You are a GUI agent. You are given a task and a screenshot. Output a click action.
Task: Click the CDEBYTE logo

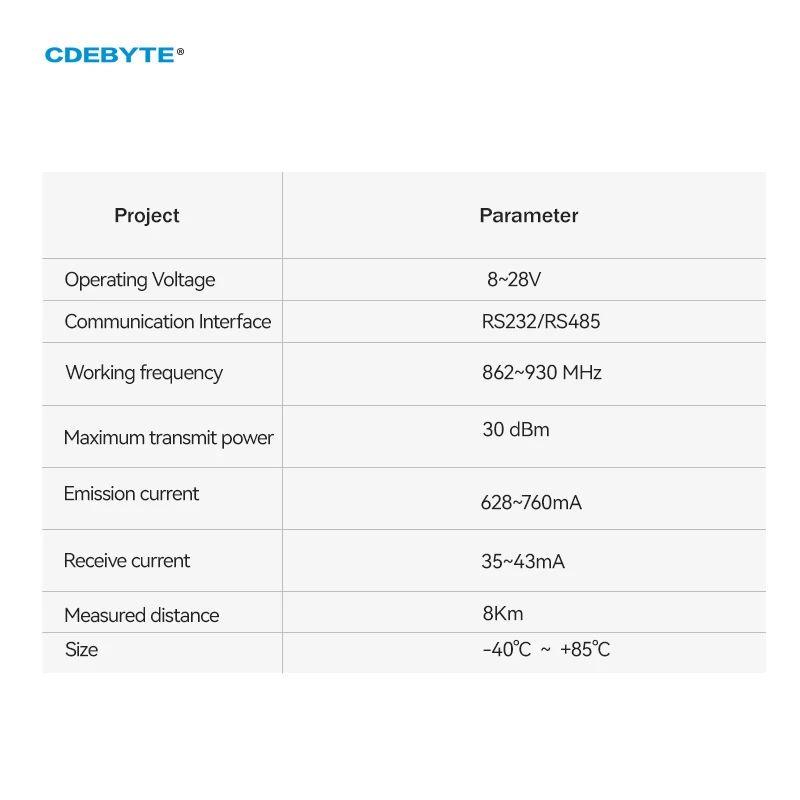point(110,55)
